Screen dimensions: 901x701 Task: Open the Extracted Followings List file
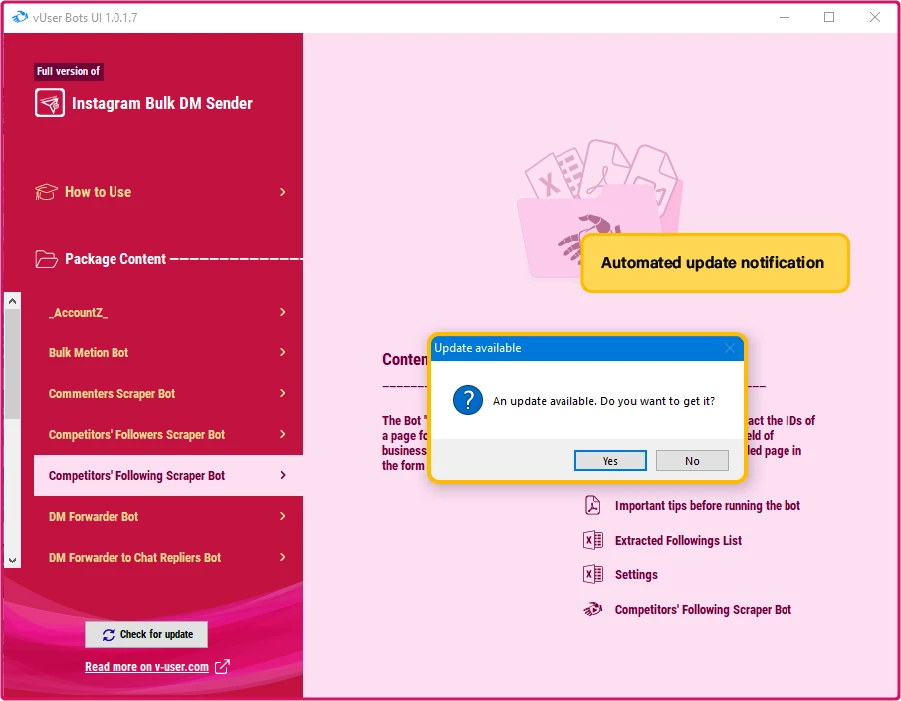[x=678, y=541]
